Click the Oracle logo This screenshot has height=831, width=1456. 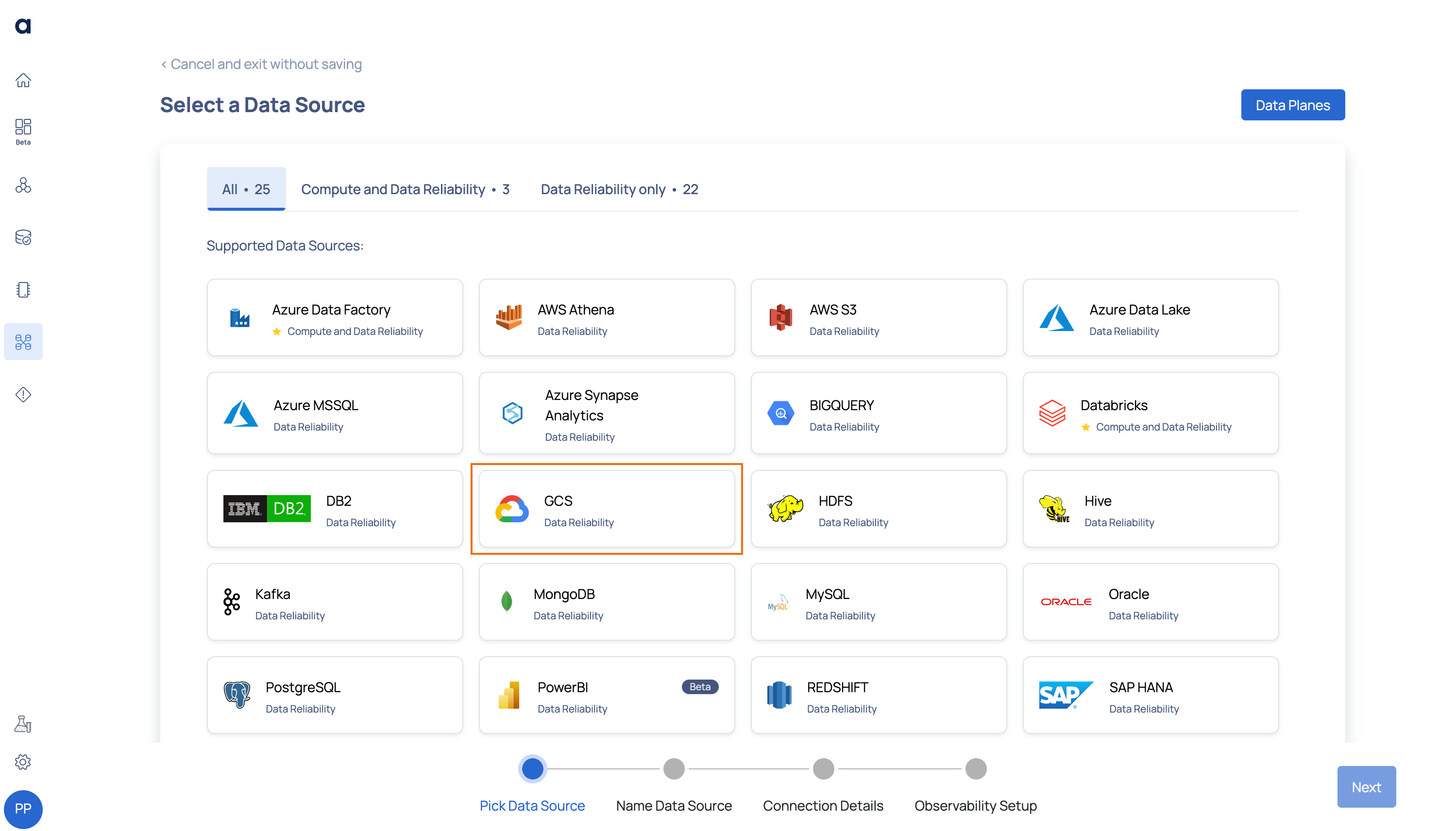point(1066,601)
